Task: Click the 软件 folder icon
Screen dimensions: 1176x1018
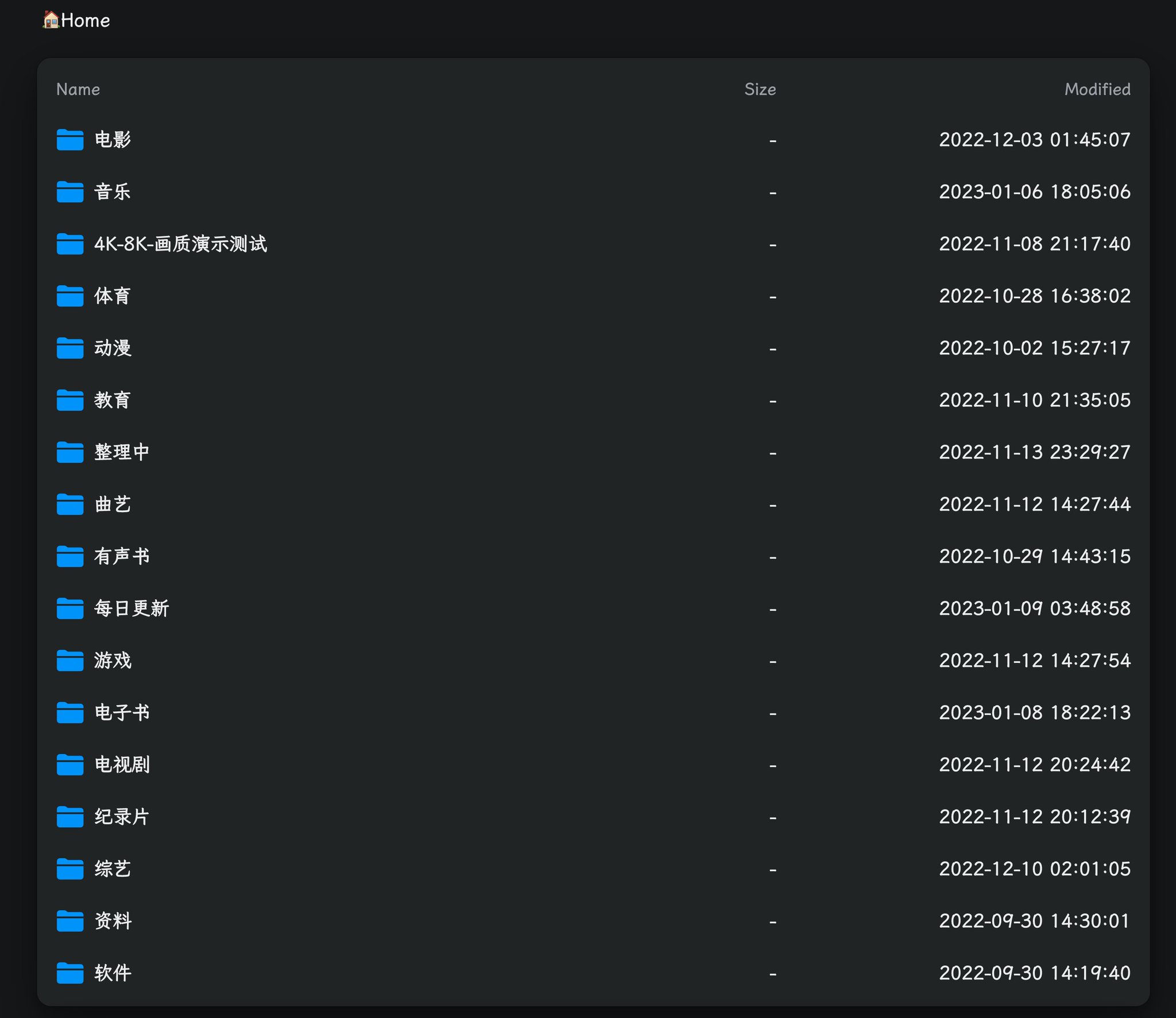Action: (69, 973)
